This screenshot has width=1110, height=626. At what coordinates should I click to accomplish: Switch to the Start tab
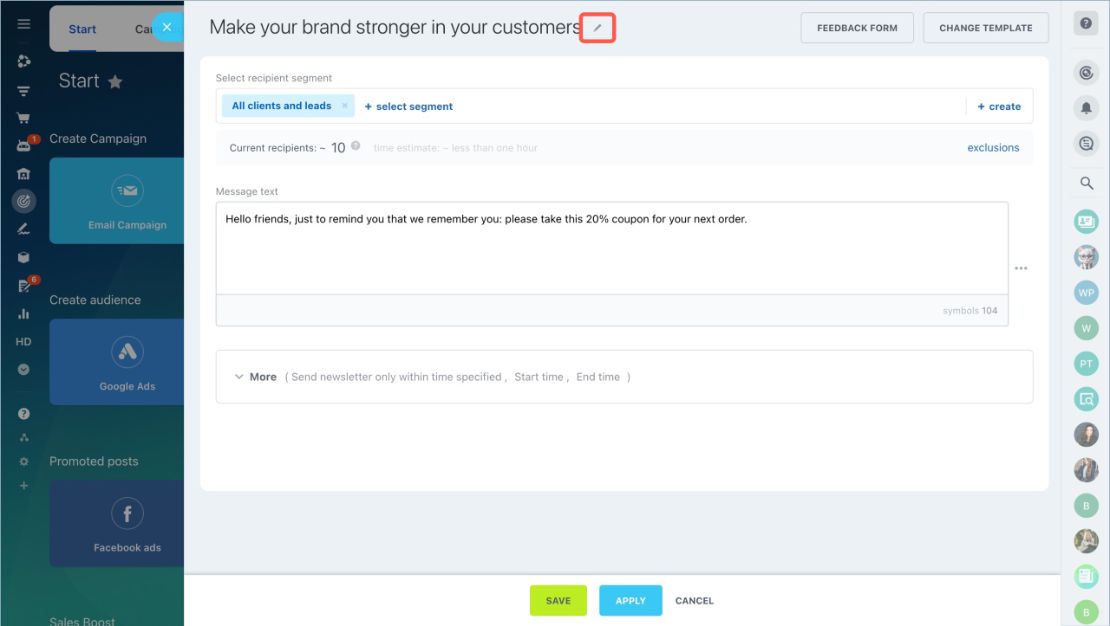click(x=82, y=29)
